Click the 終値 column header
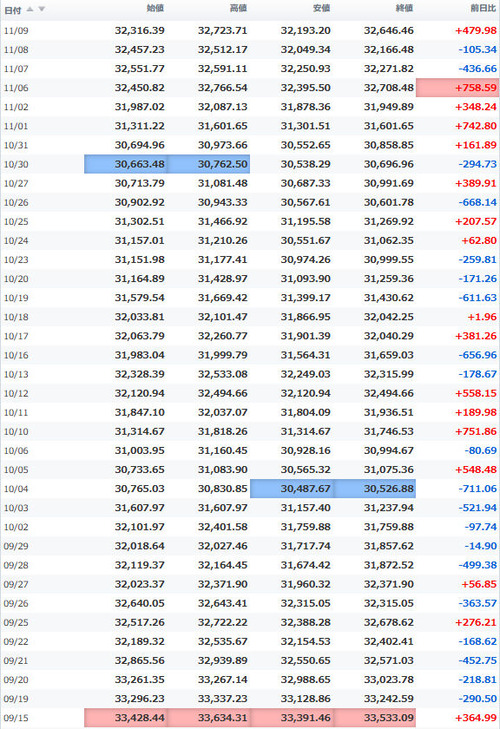The height and width of the screenshot is (729, 500). pos(404,8)
